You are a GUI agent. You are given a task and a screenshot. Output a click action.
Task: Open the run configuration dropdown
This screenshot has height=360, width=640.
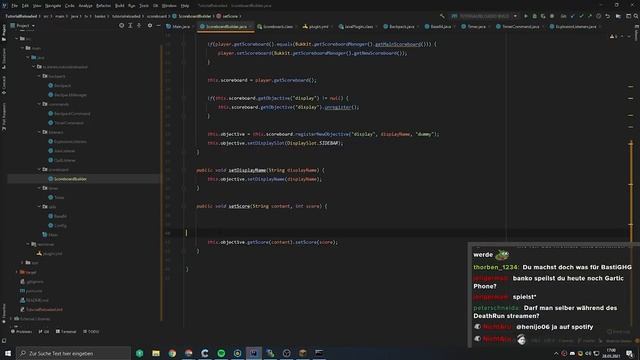[484, 16]
